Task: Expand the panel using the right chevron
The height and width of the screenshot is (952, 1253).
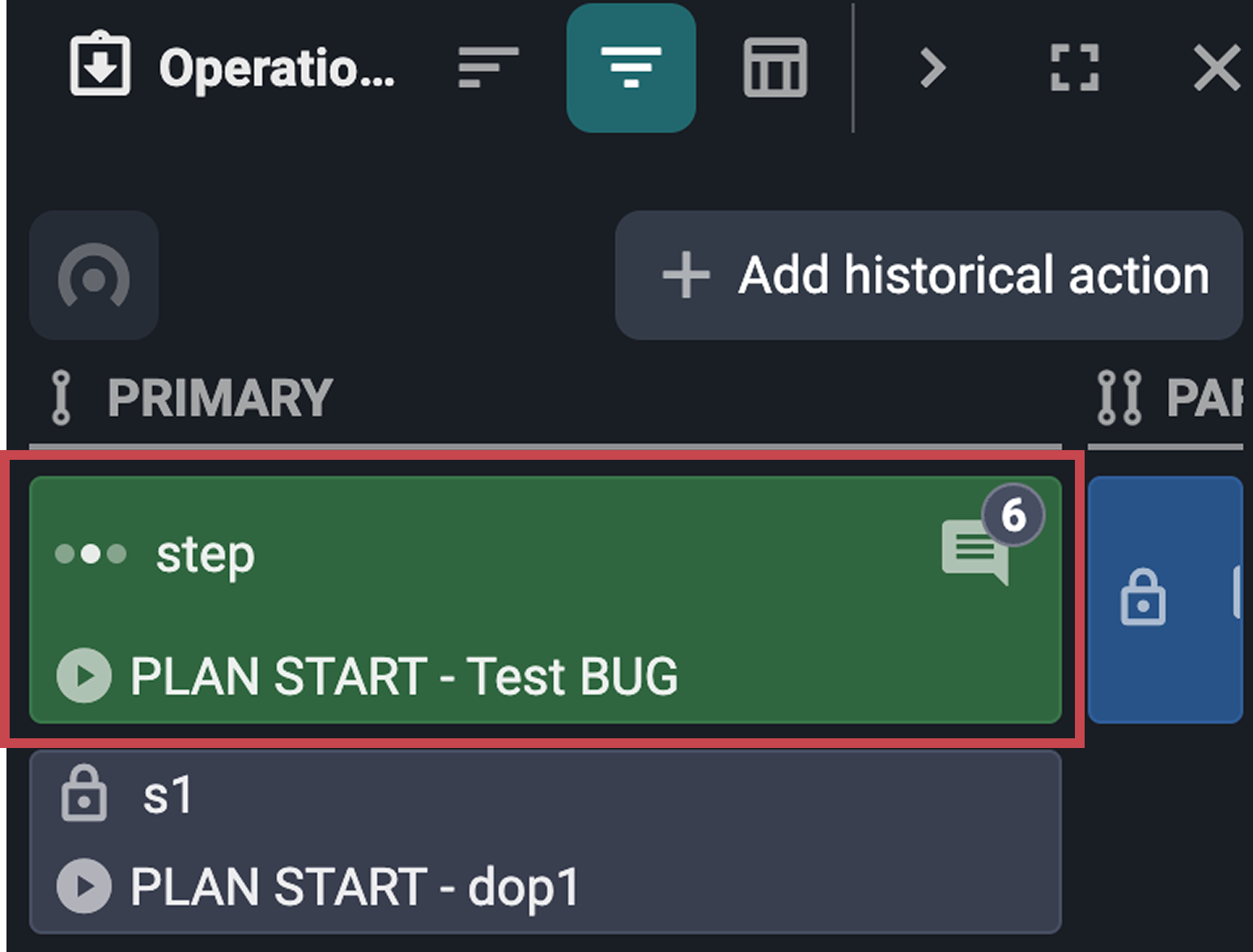Action: coord(931,68)
